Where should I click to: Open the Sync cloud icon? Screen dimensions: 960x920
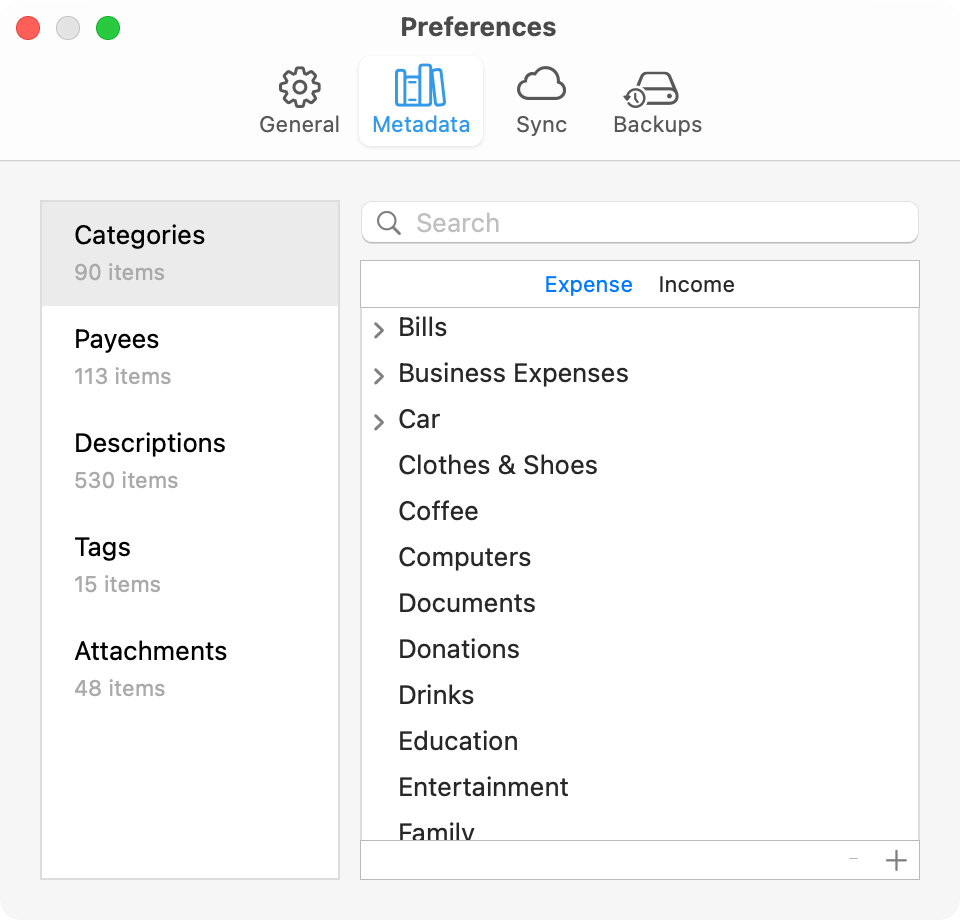(x=541, y=84)
